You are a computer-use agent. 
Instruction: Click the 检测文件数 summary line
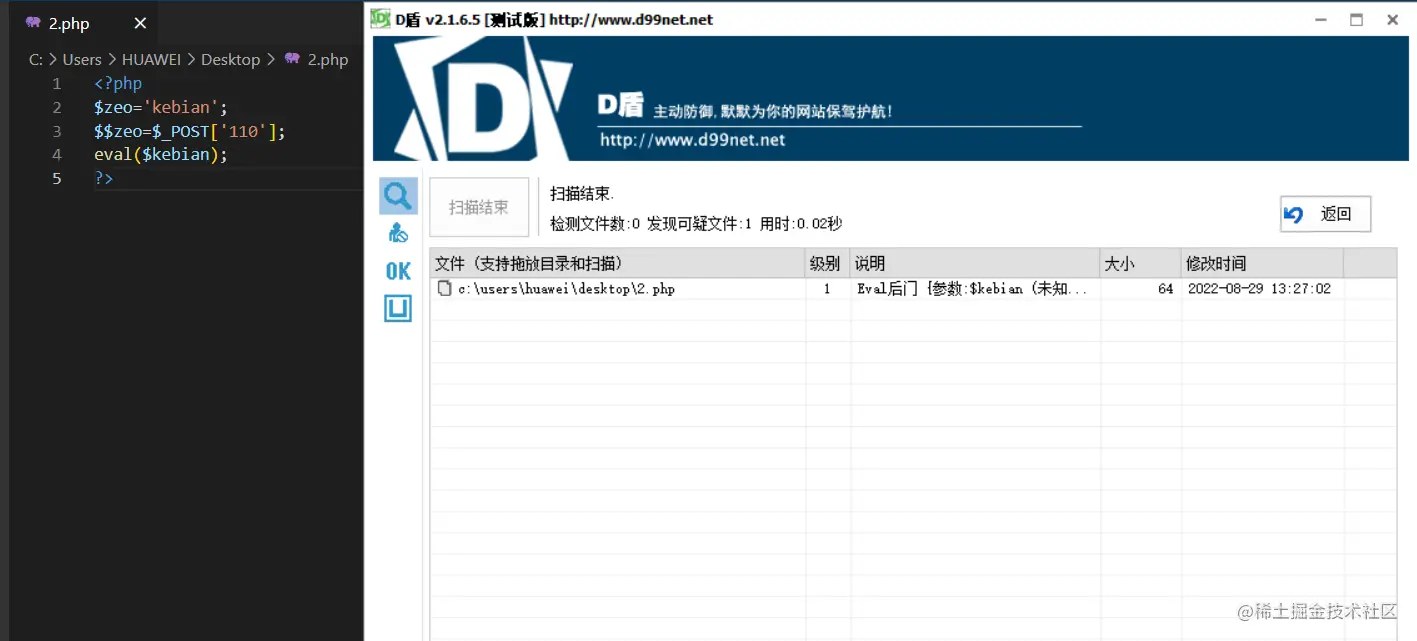coord(696,224)
